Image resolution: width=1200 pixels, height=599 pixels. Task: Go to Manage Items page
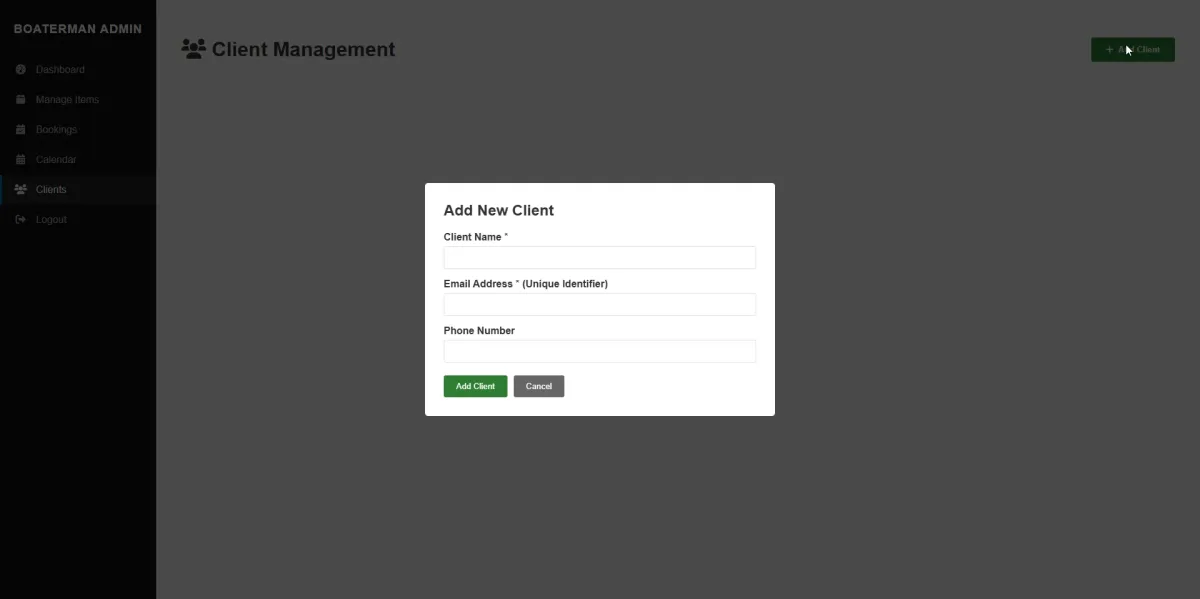click(x=67, y=100)
